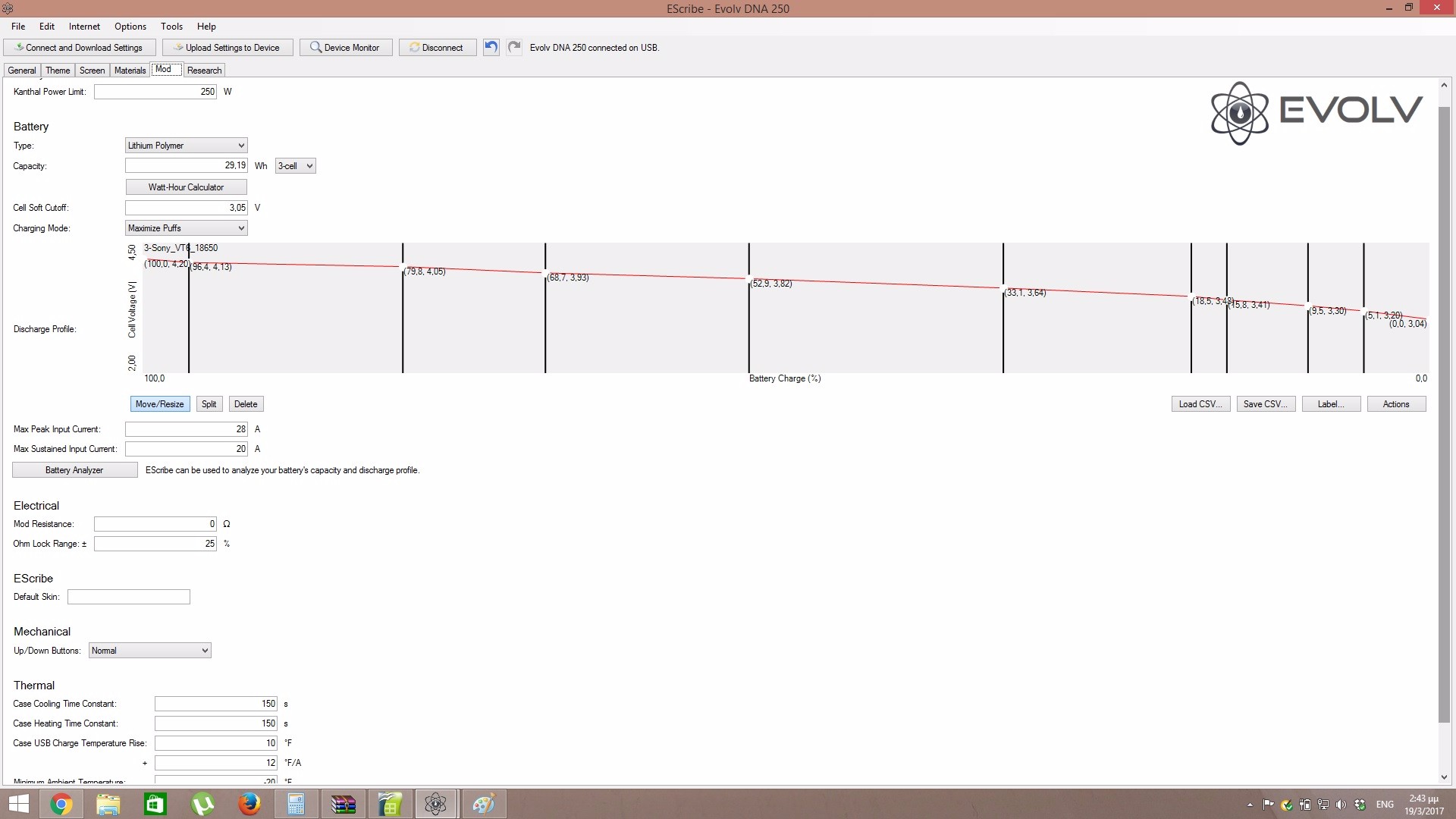Toggle the Move/Resize mode button
The image size is (1456, 819).
coord(159,404)
